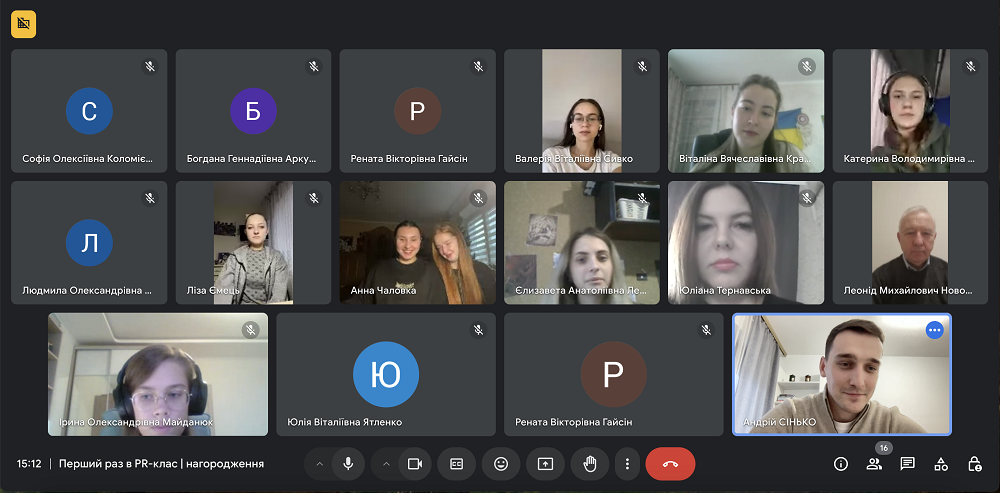Expand audio settings arrow beside microphone
The image size is (1000, 493).
(320, 464)
